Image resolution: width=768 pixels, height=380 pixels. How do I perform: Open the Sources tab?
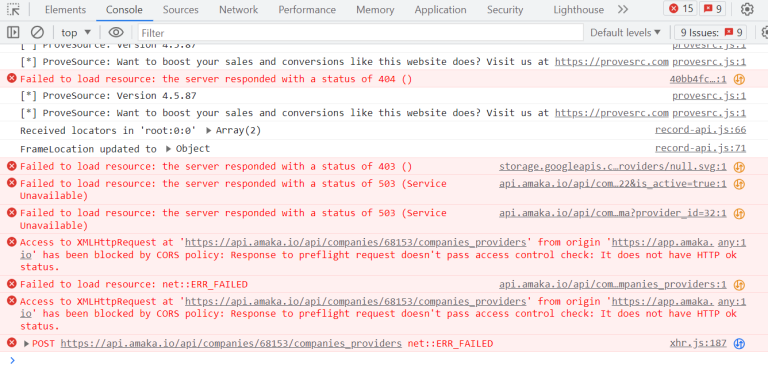pos(181,10)
